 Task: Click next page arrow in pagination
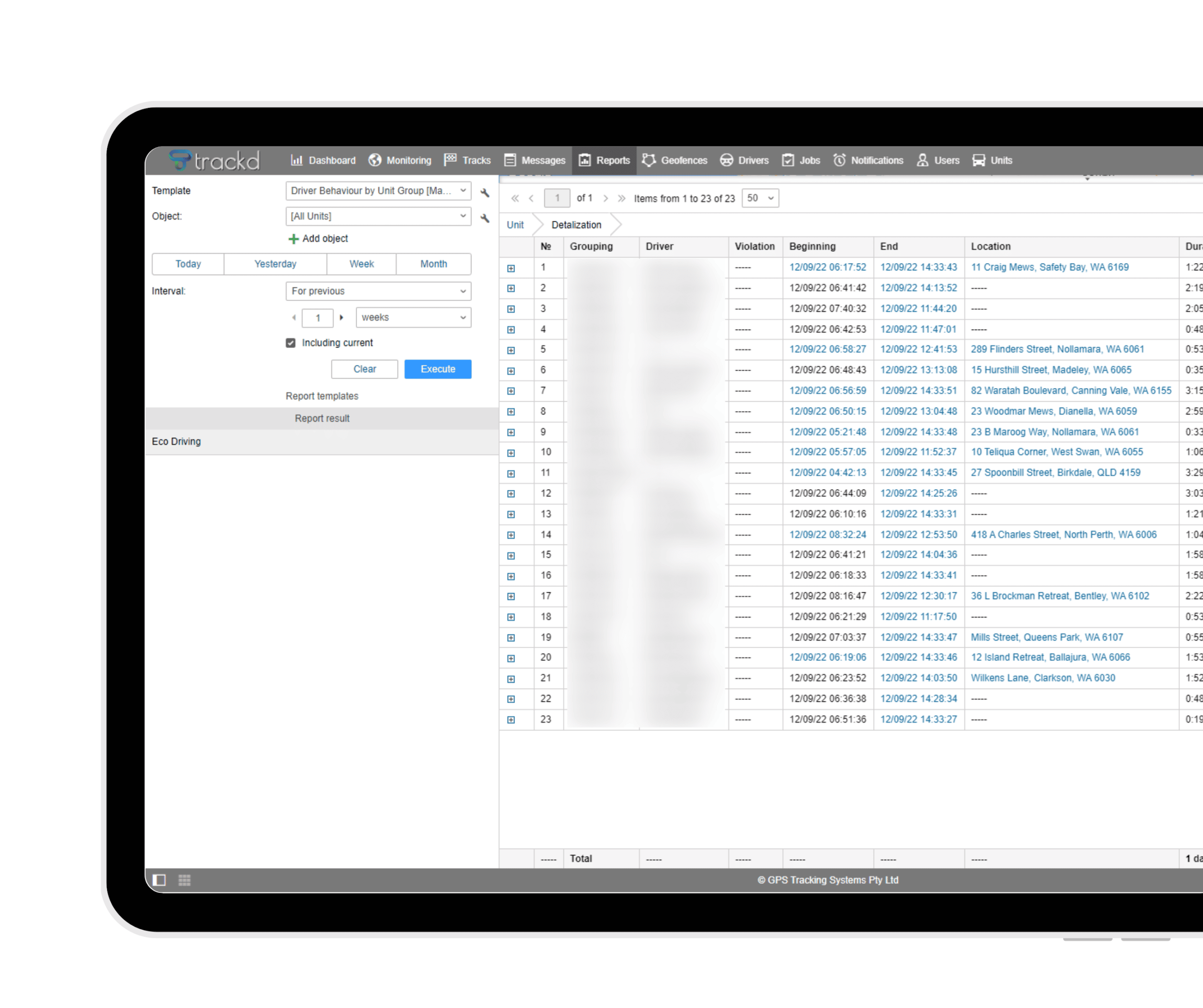coord(606,198)
